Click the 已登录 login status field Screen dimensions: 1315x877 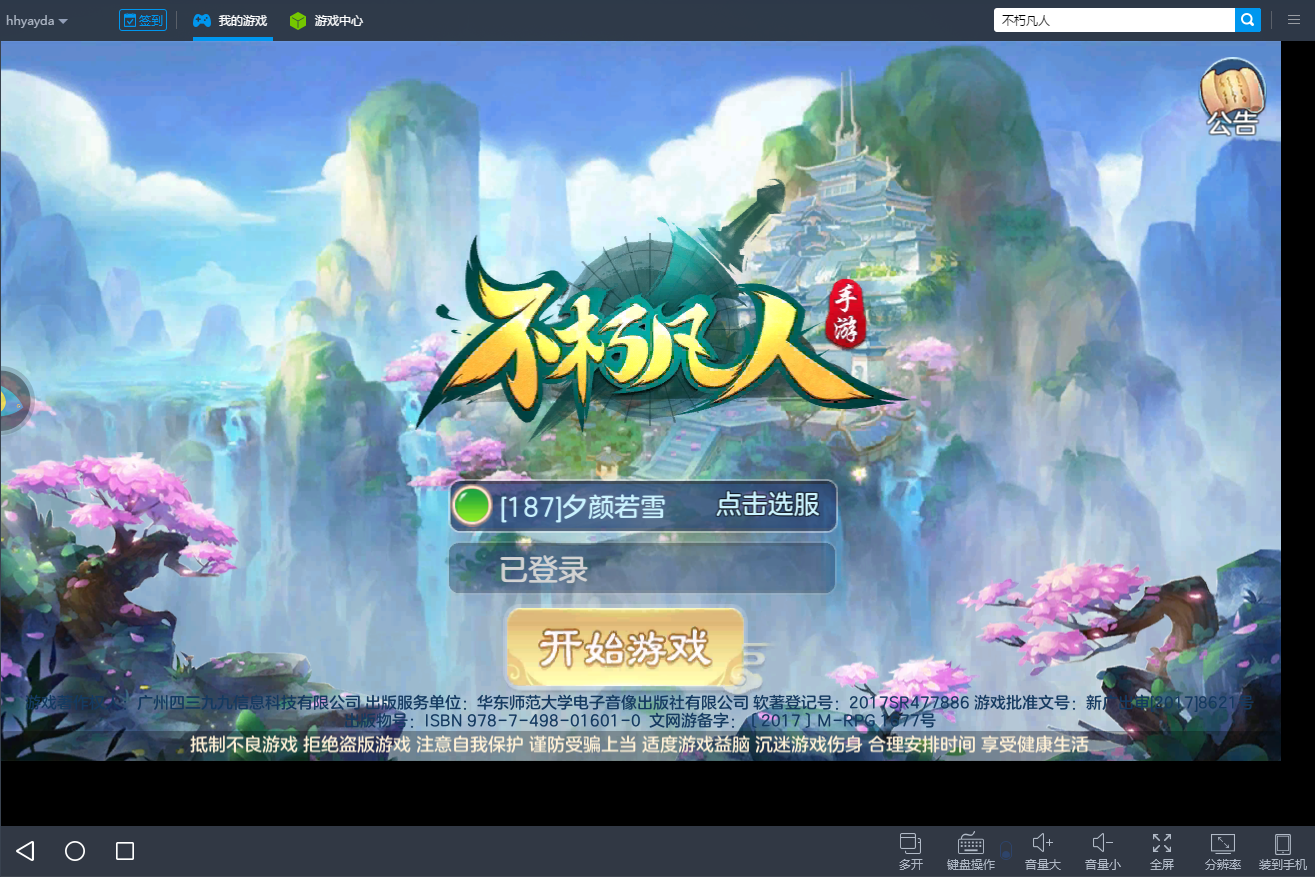coord(642,568)
